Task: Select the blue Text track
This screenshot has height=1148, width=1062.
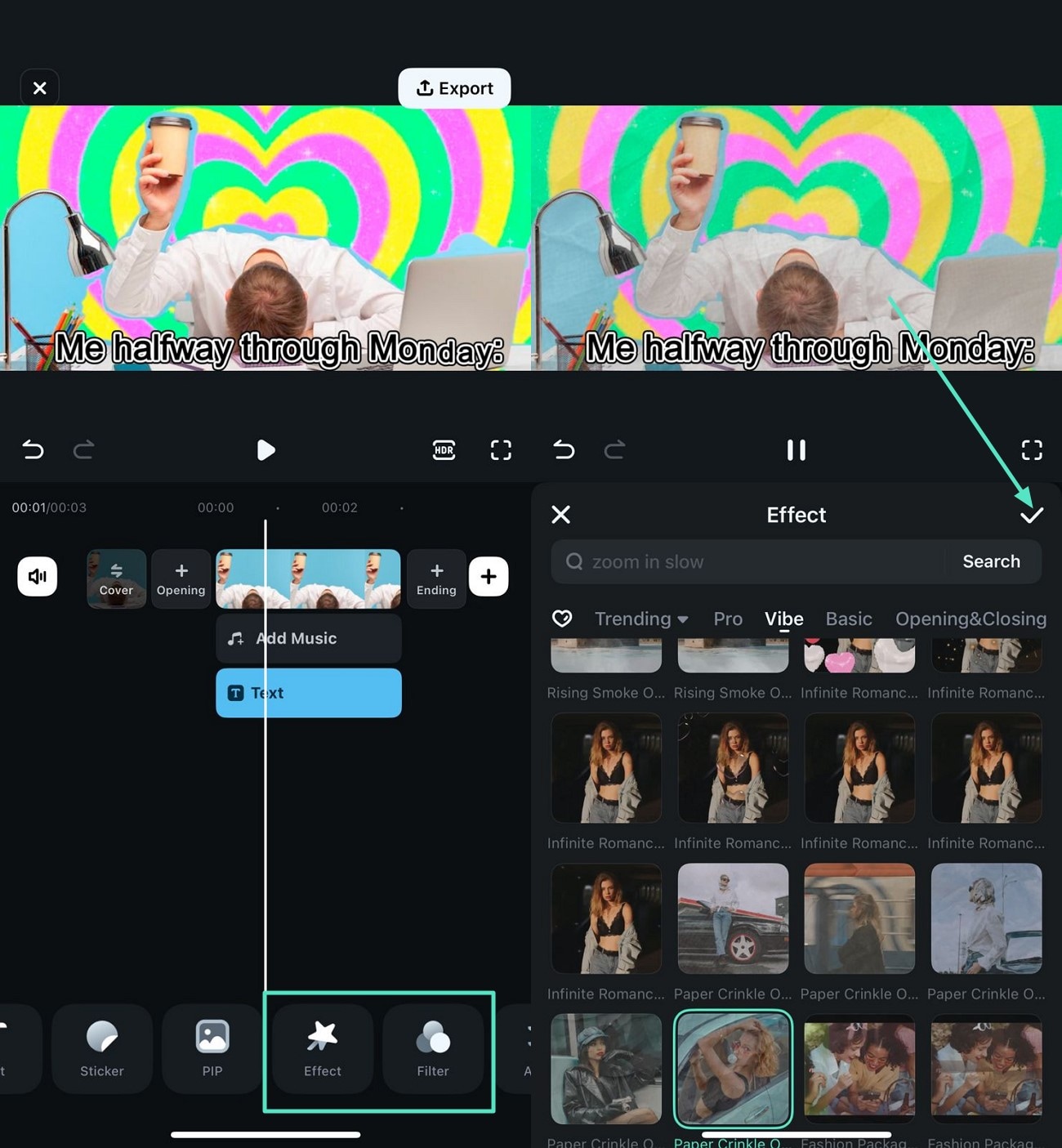Action: click(x=308, y=693)
